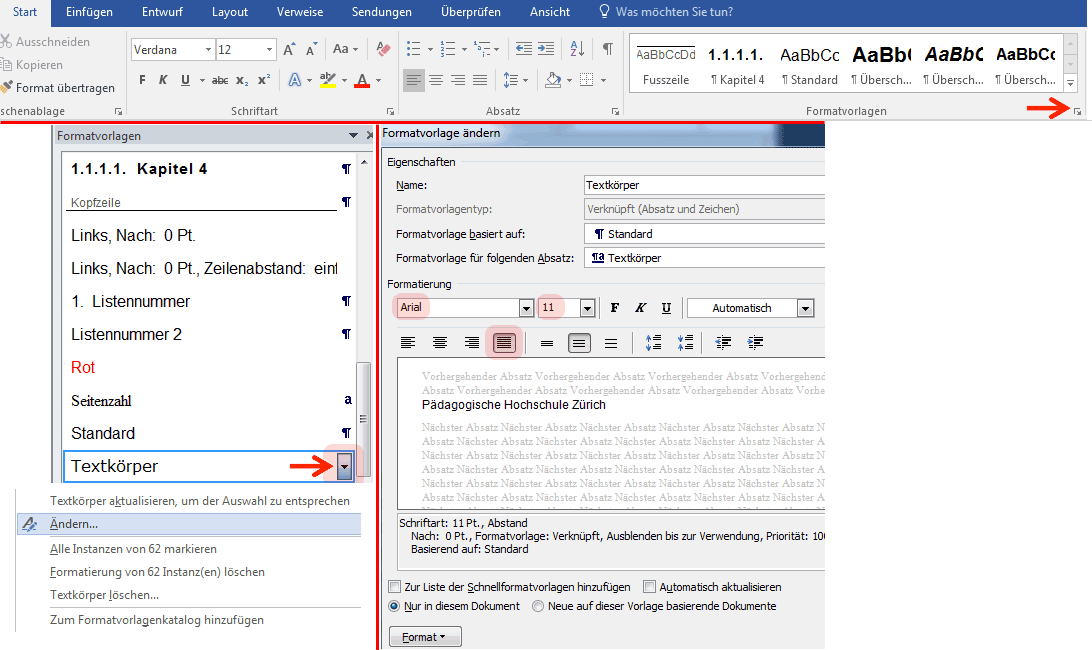Apply text highlight color icon
Image resolution: width=1092 pixels, height=650 pixels.
[x=327, y=80]
